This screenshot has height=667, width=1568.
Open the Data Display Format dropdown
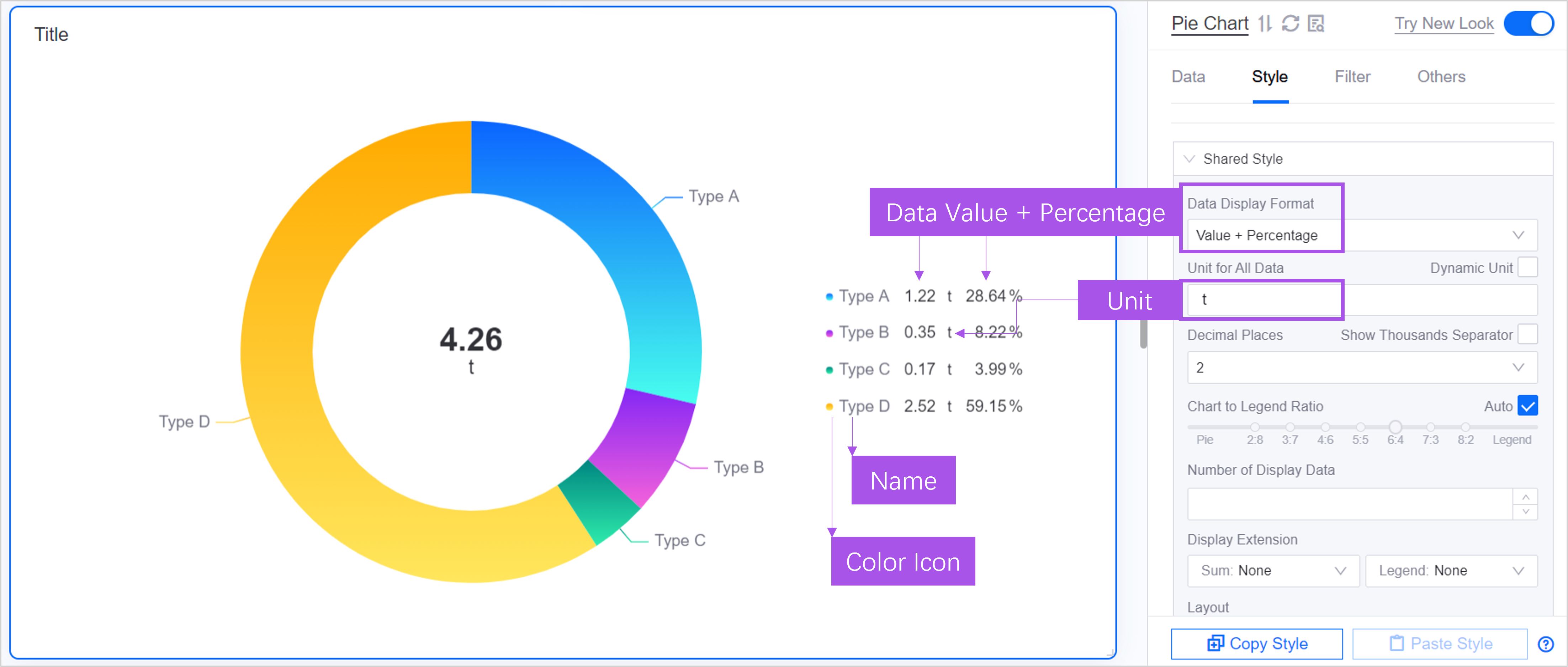pyautogui.click(x=1362, y=235)
